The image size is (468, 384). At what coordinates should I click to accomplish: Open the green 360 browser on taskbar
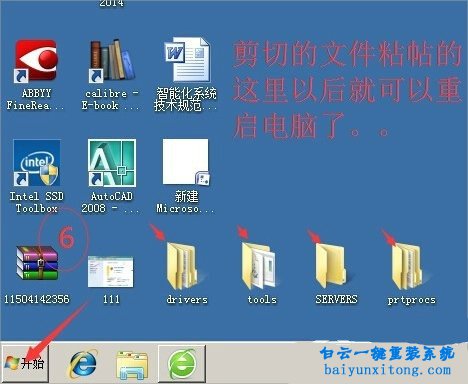tap(182, 364)
